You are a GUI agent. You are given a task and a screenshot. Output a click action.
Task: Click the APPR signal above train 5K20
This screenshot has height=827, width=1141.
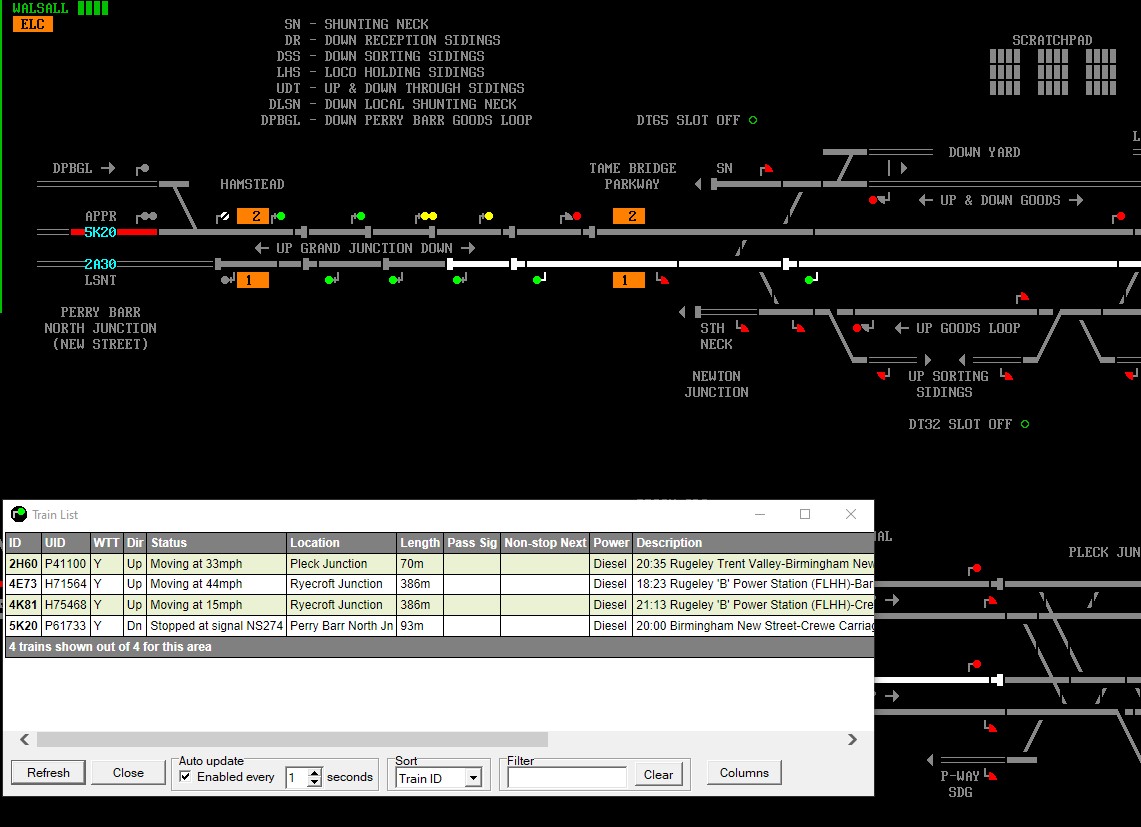pyautogui.click(x=146, y=216)
